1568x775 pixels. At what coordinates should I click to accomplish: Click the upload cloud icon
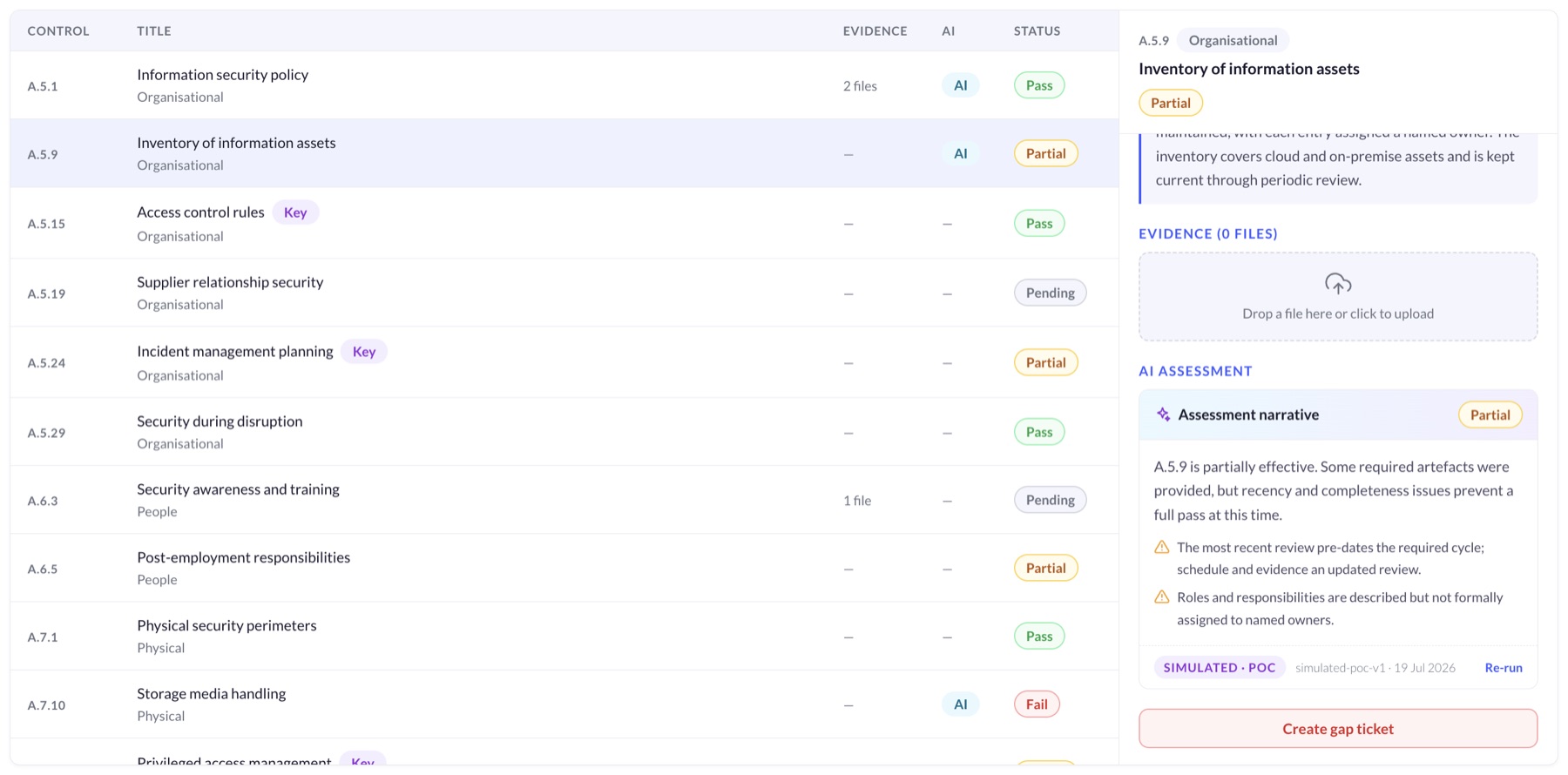(1338, 284)
